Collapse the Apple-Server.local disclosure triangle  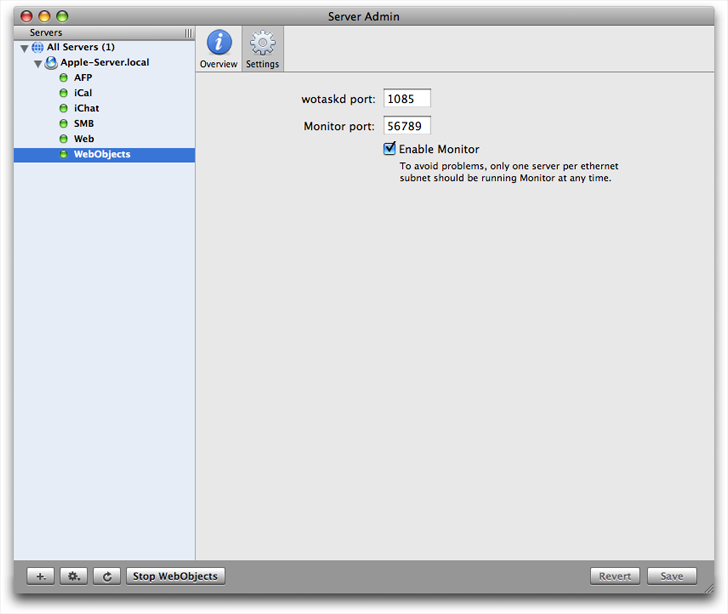(x=38, y=63)
